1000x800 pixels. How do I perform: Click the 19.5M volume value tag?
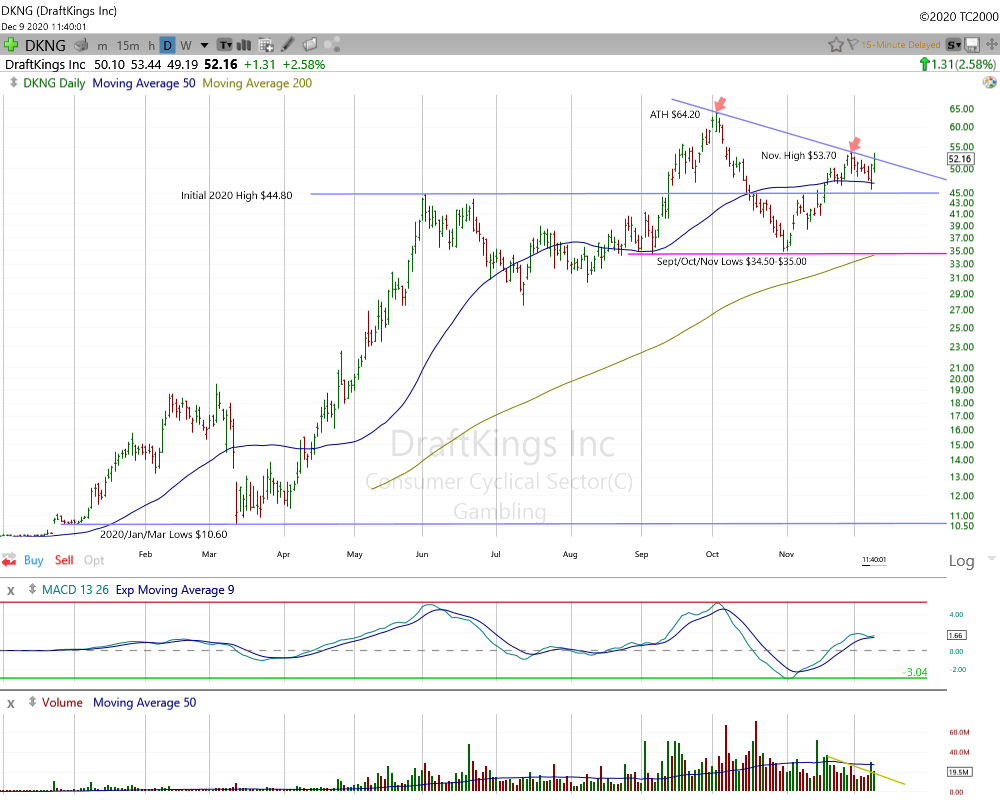(x=959, y=772)
